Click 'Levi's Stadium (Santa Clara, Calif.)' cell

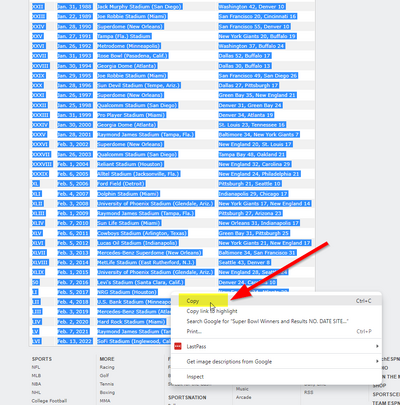pos(141,282)
